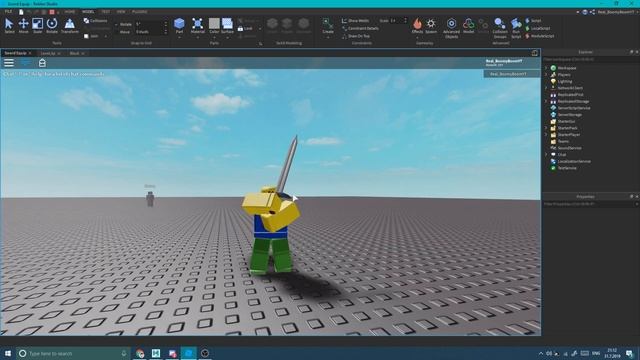Image resolution: width=640 pixels, height=360 pixels.
Task: Insert a new Script
Action: tap(533, 20)
